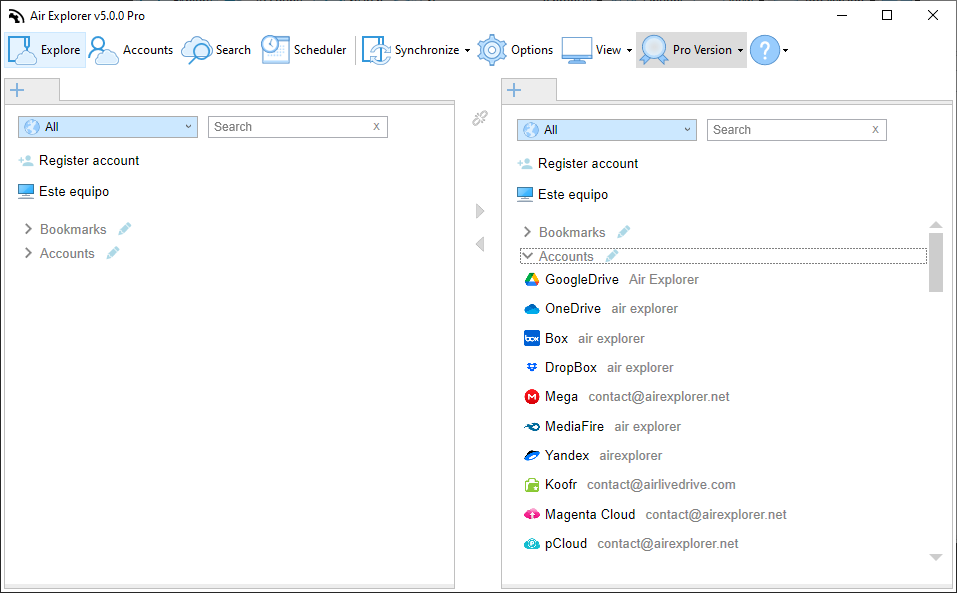Viewport: 957px width, 593px height.
Task: Open left pane All filter dropdown
Action: point(108,127)
